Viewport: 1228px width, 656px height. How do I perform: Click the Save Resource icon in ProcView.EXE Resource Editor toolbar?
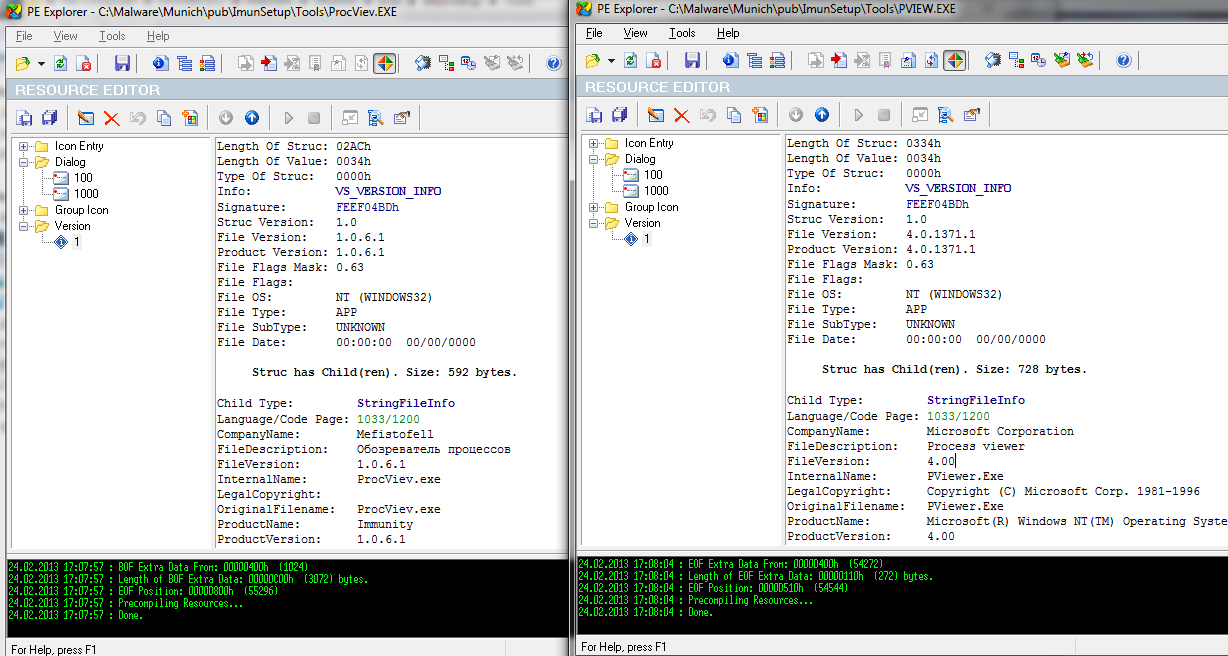tap(23, 118)
